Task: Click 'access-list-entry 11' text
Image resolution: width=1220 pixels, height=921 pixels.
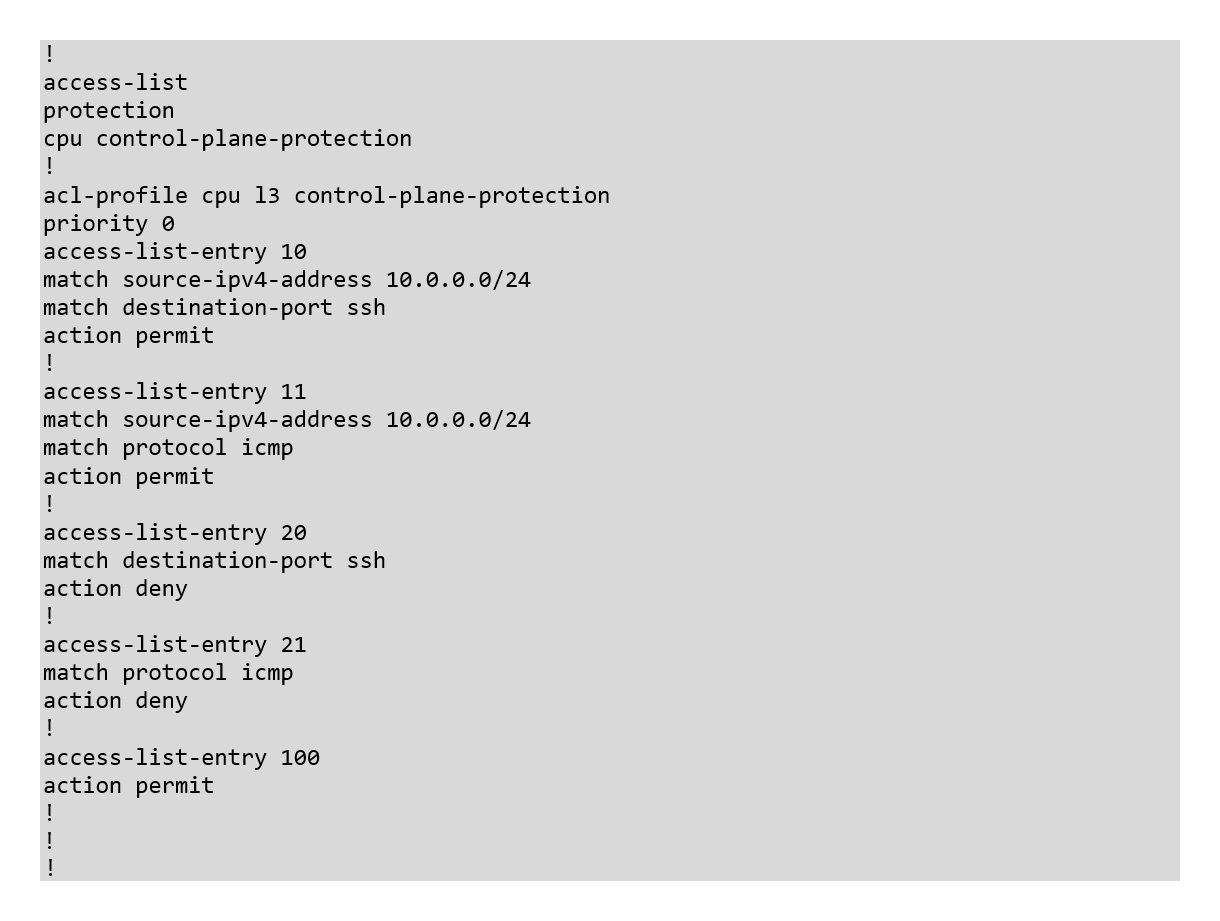Action: (x=175, y=391)
